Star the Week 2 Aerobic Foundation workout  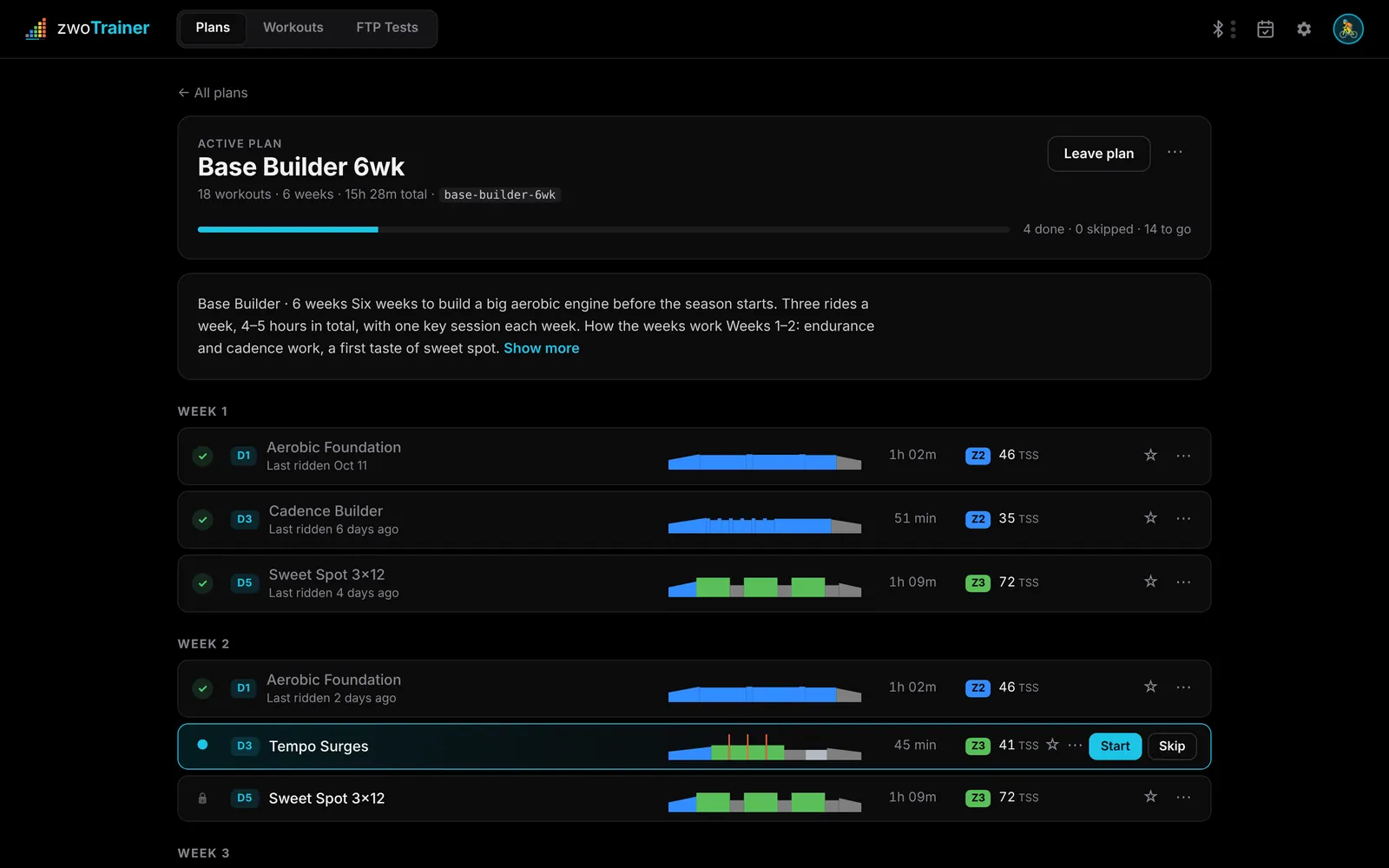point(1150,687)
